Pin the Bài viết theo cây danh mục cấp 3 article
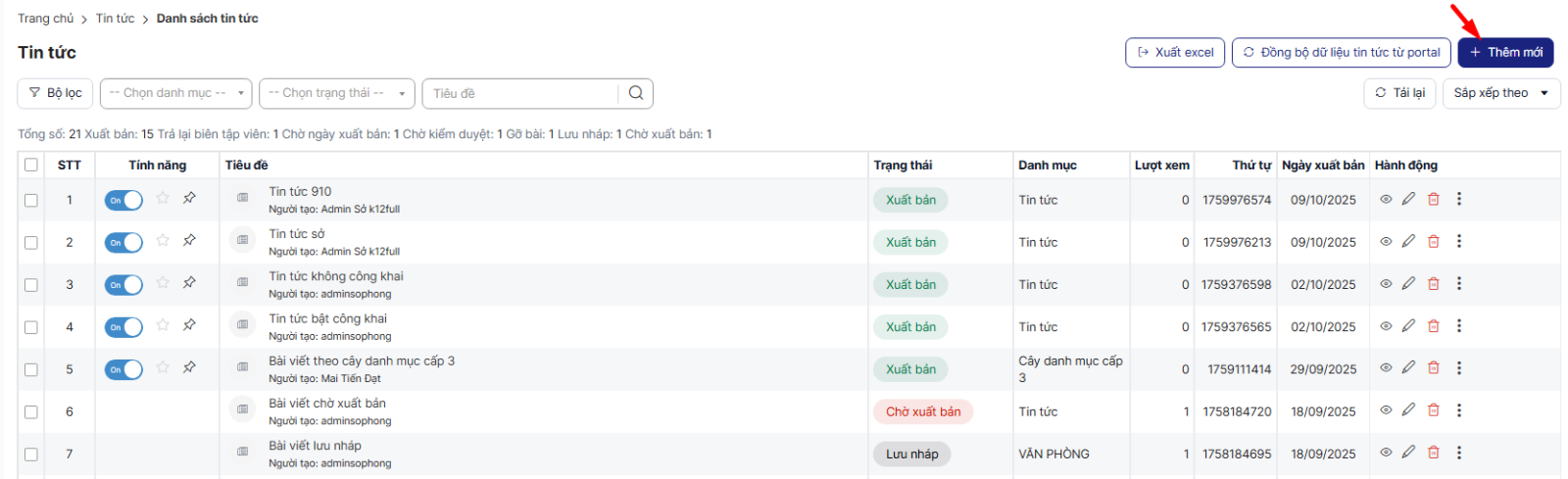The image size is (1568, 479). click(189, 367)
